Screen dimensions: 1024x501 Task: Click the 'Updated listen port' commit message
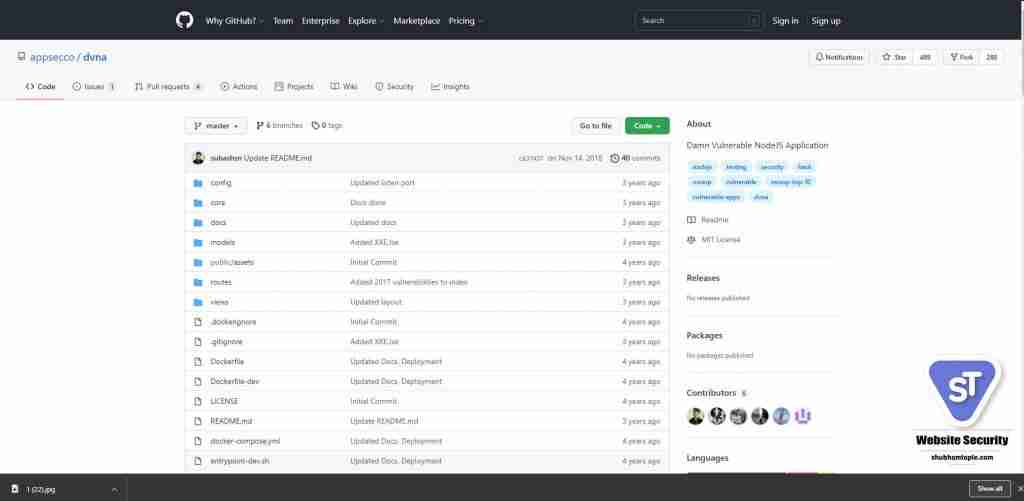point(382,183)
